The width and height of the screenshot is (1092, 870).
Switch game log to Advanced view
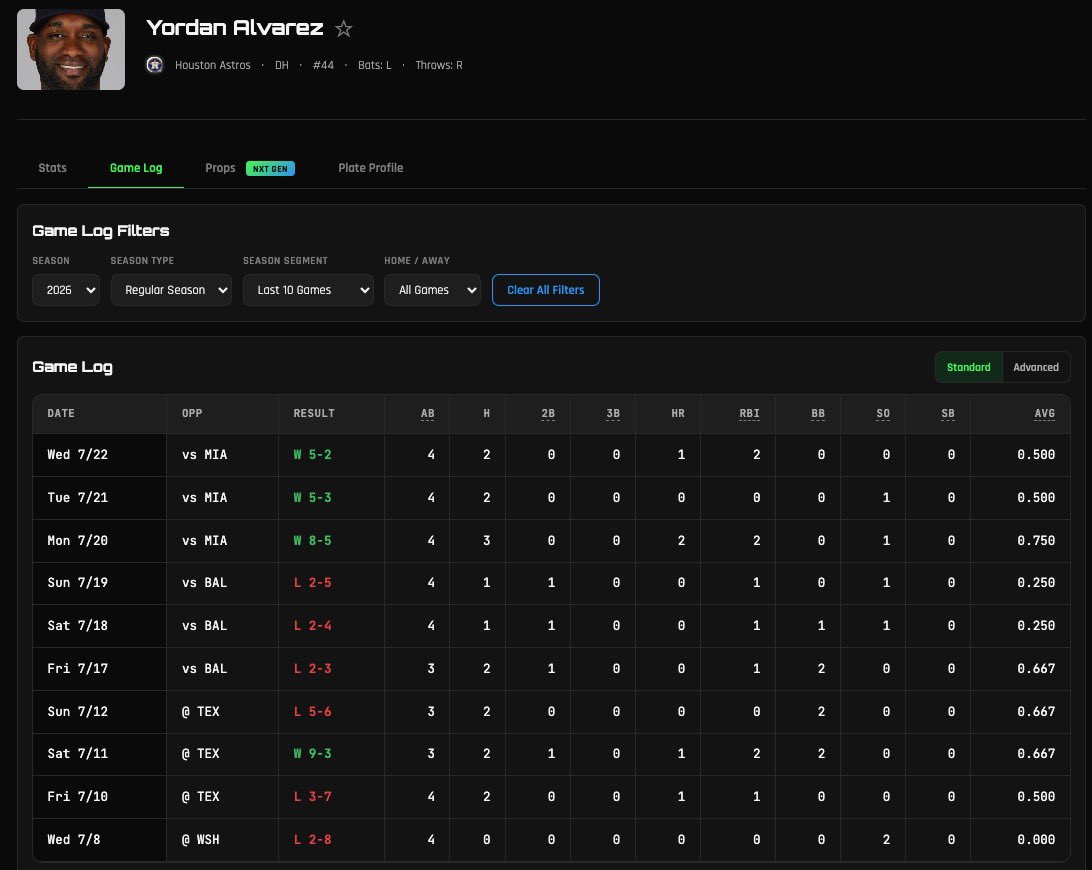[x=1036, y=367]
